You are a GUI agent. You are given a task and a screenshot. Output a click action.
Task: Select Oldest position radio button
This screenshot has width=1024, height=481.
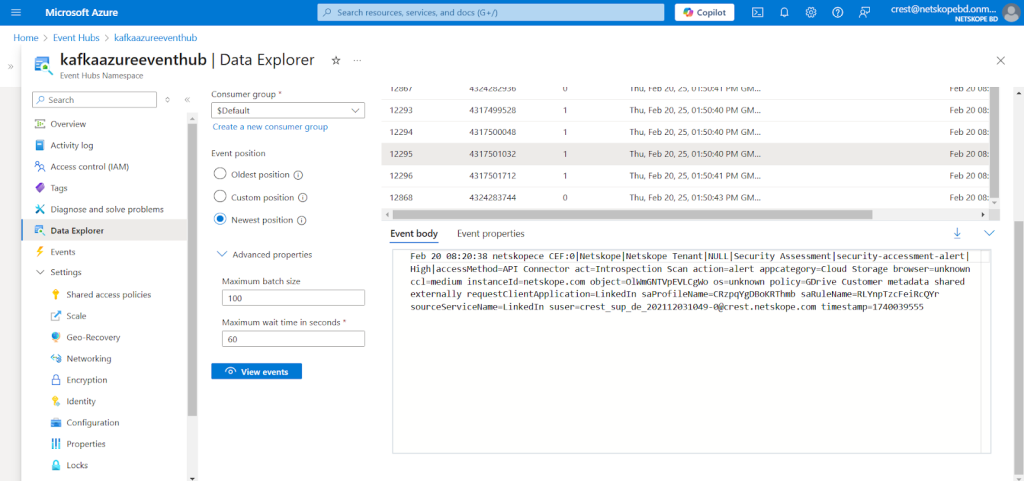[220, 174]
